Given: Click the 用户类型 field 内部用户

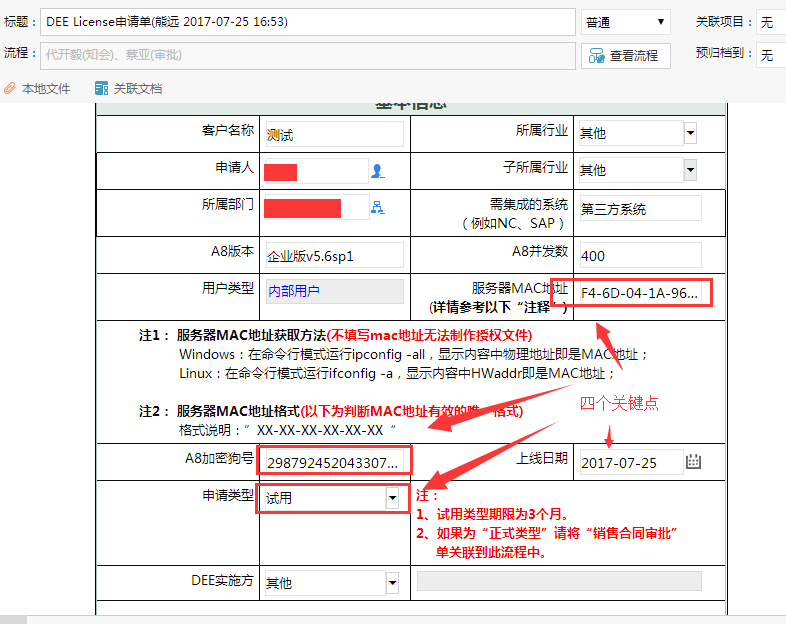Looking at the screenshot, I should coord(334,291).
